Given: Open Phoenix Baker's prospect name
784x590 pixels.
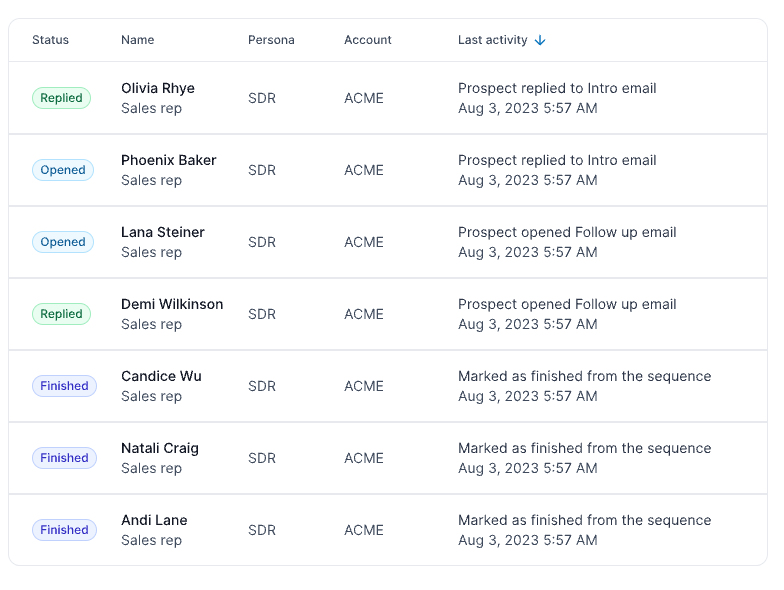Looking at the screenshot, I should (169, 160).
